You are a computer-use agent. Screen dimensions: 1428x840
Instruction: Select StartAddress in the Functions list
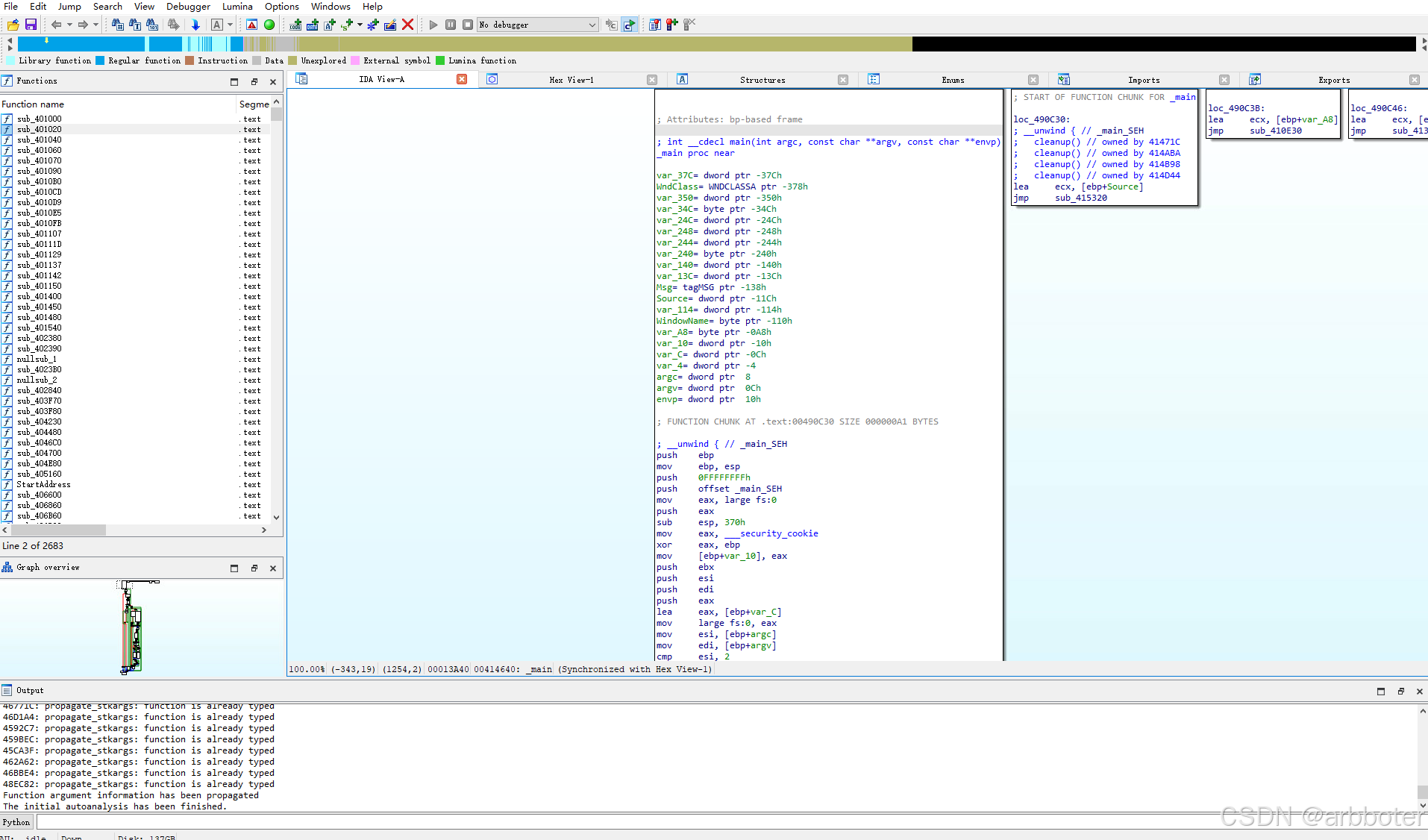pyautogui.click(x=134, y=484)
